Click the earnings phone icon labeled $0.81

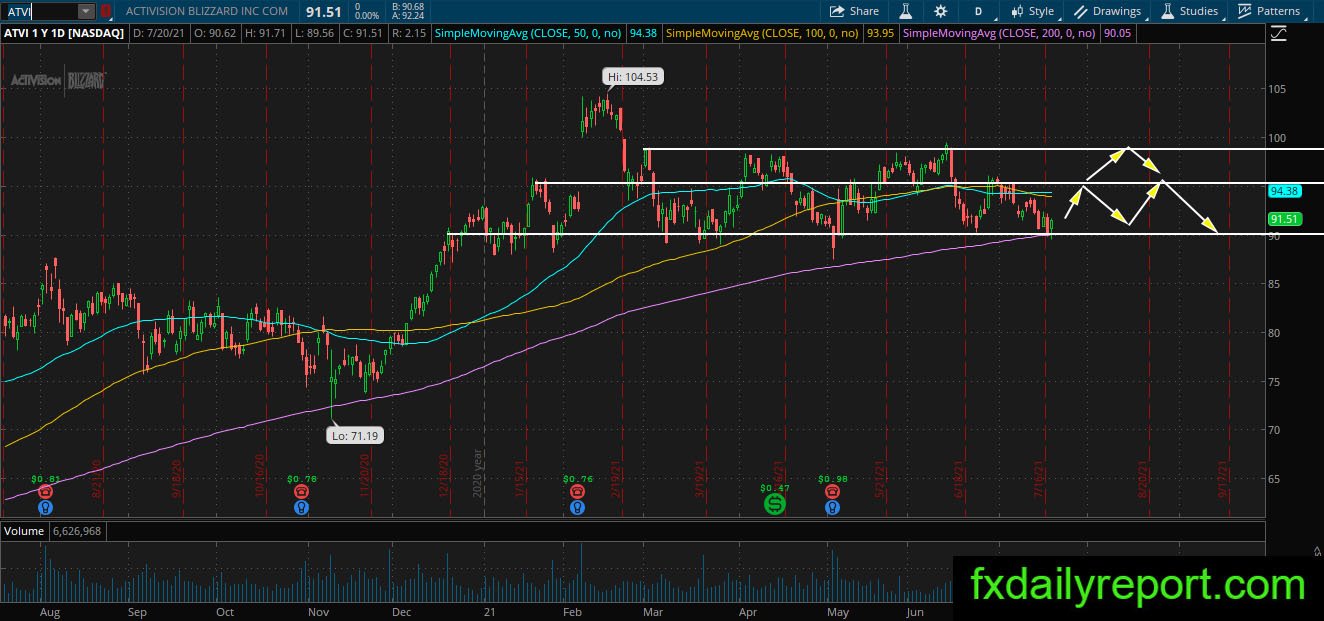point(45,492)
